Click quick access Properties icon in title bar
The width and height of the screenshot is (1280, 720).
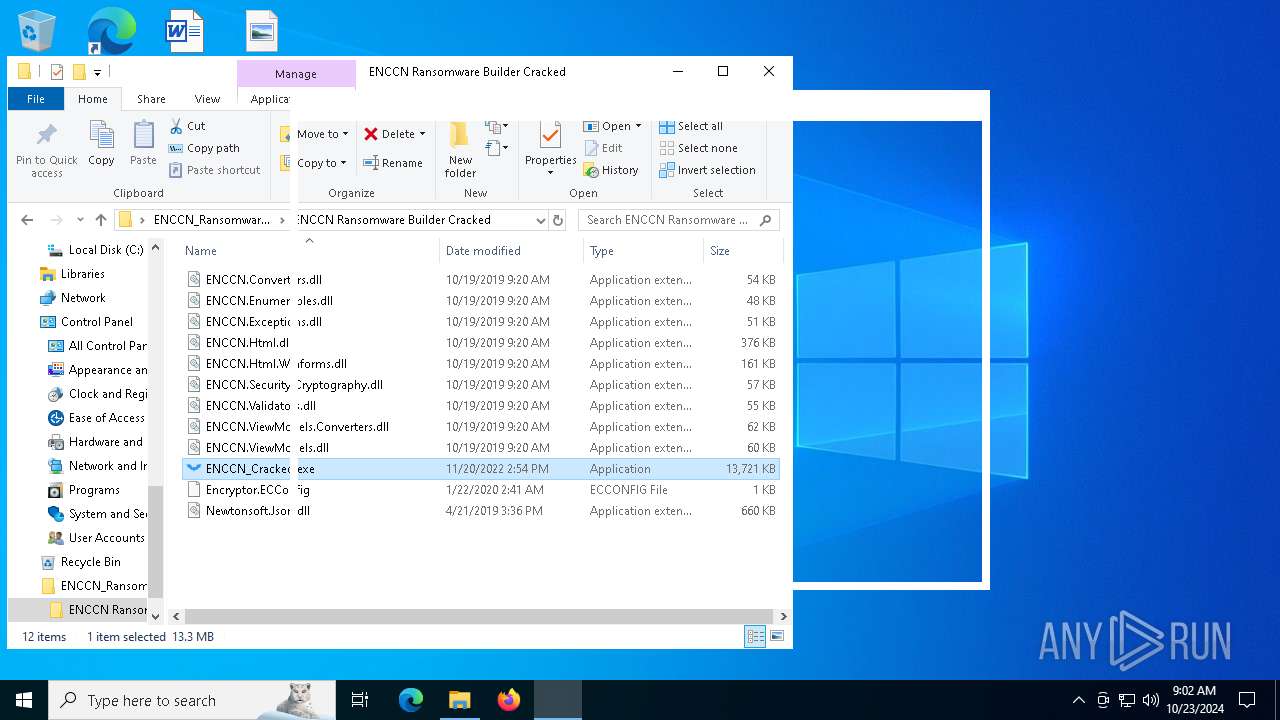click(57, 72)
